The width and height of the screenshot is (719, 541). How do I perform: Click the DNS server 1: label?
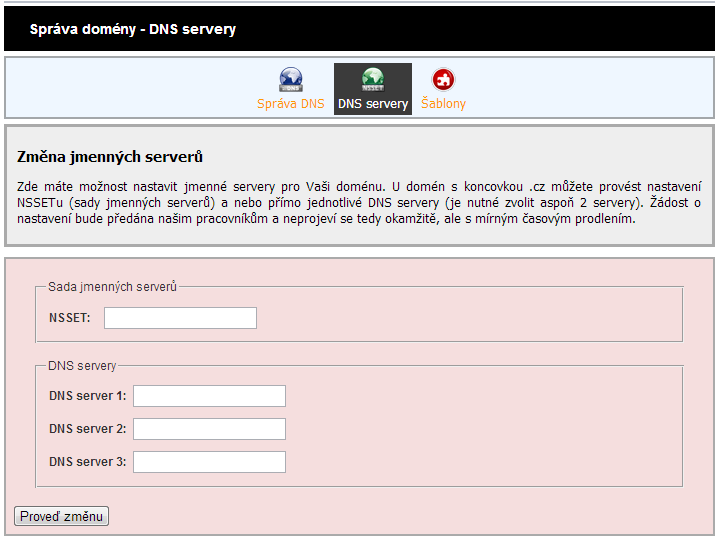[87, 396]
